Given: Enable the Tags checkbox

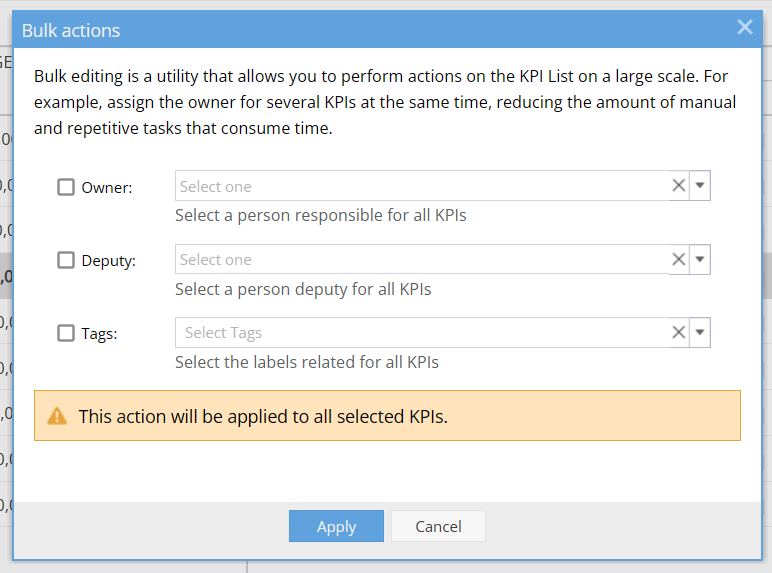Looking at the screenshot, I should click(x=65, y=333).
